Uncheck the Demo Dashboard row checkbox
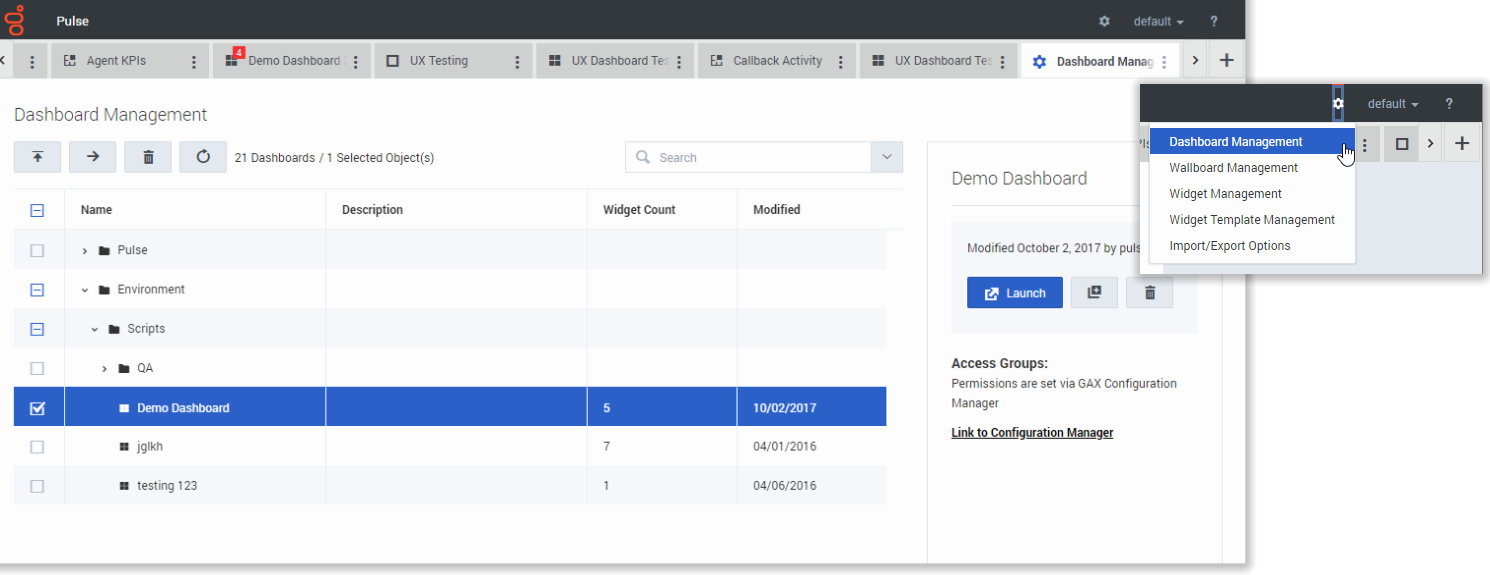 [37, 408]
